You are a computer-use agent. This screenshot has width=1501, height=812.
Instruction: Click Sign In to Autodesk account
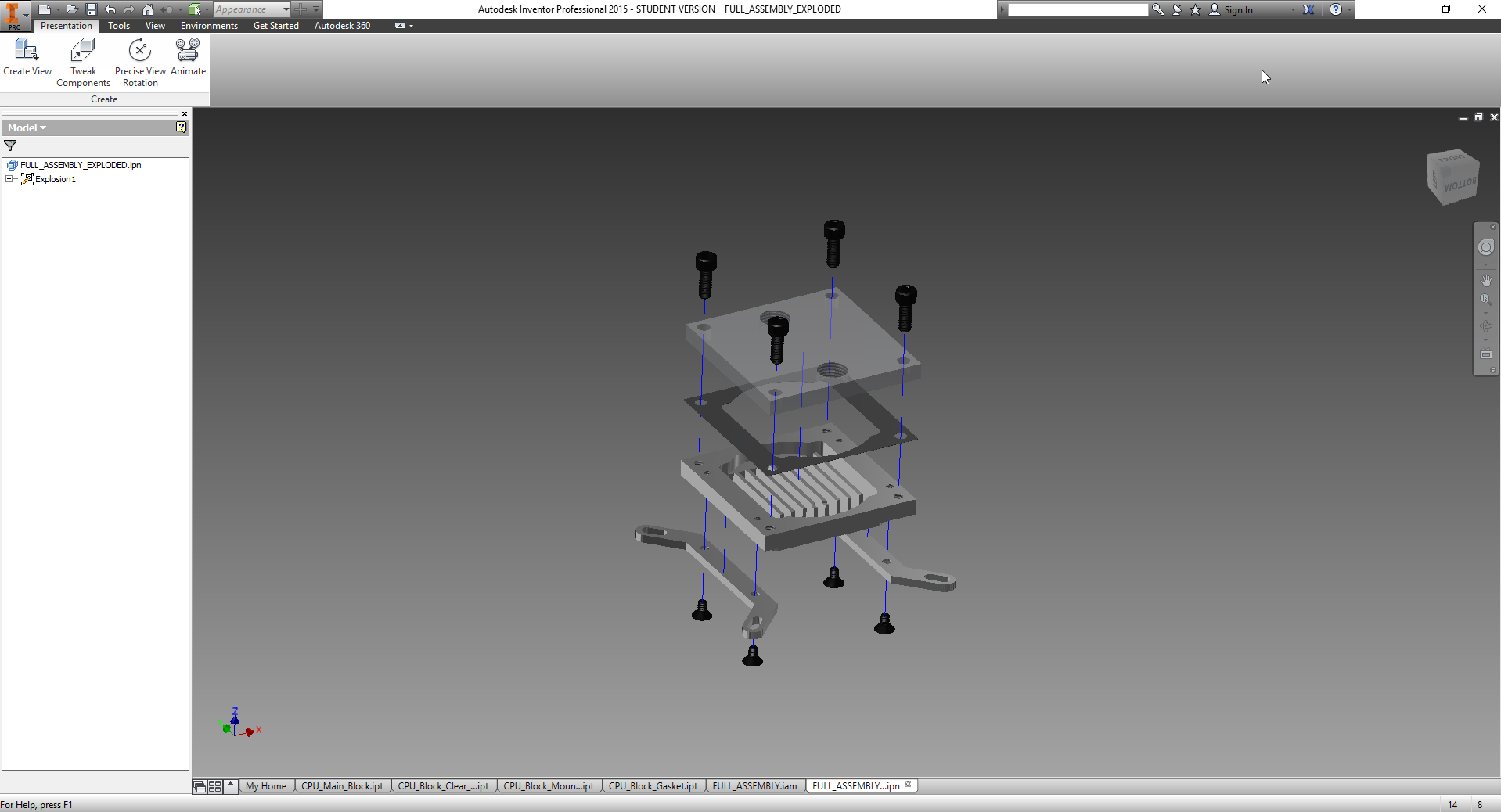[1238, 9]
